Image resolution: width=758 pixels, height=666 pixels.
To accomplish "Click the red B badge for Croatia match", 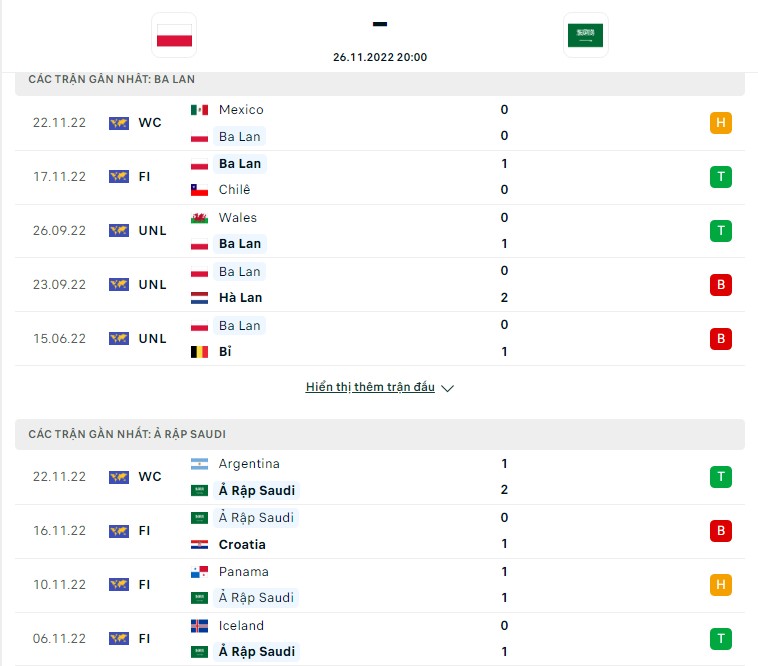I will click(720, 531).
